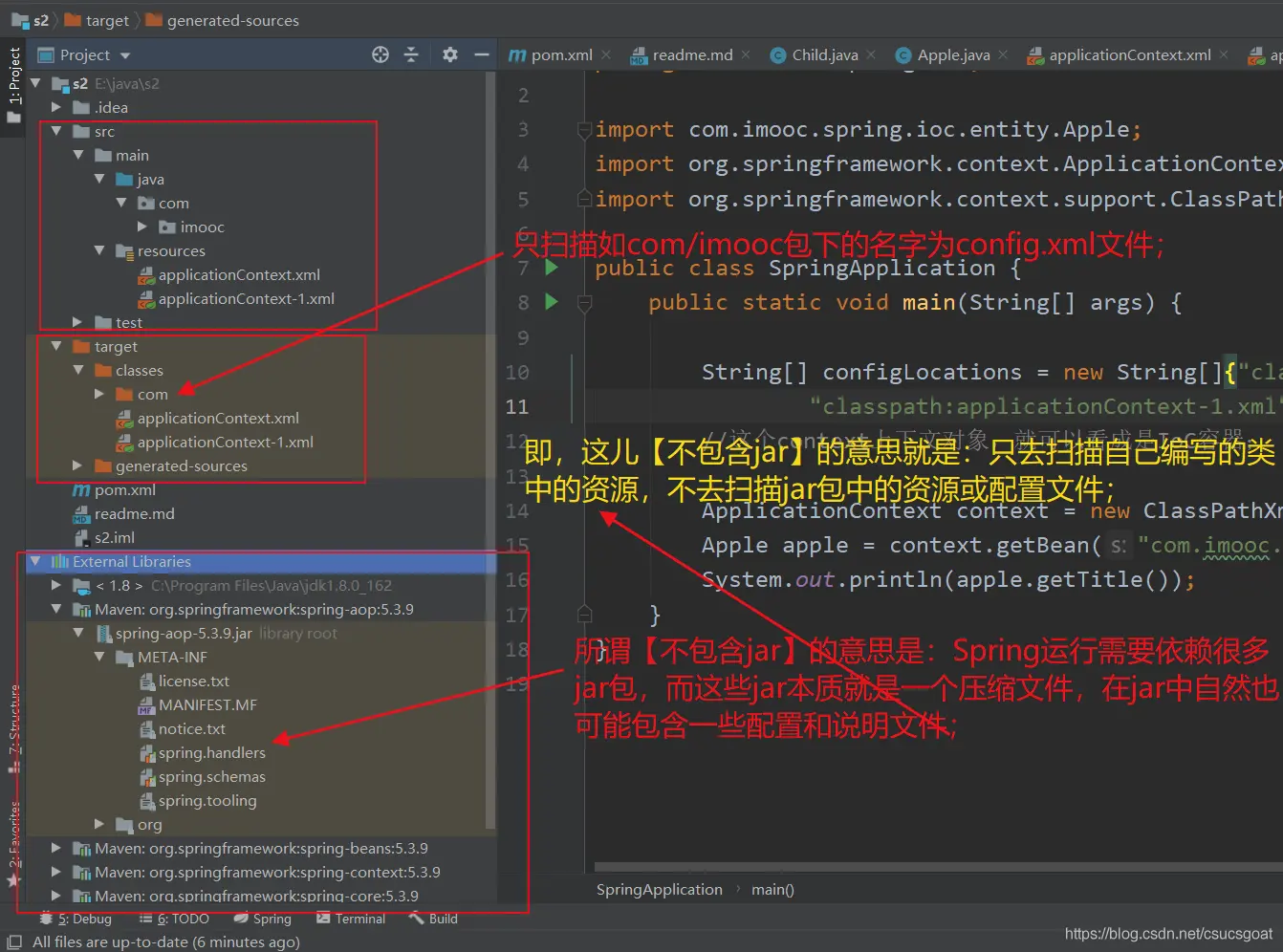Screen dimensions: 1283x952
Task: Switch to the pom.xml editor tab
Action: (560, 54)
